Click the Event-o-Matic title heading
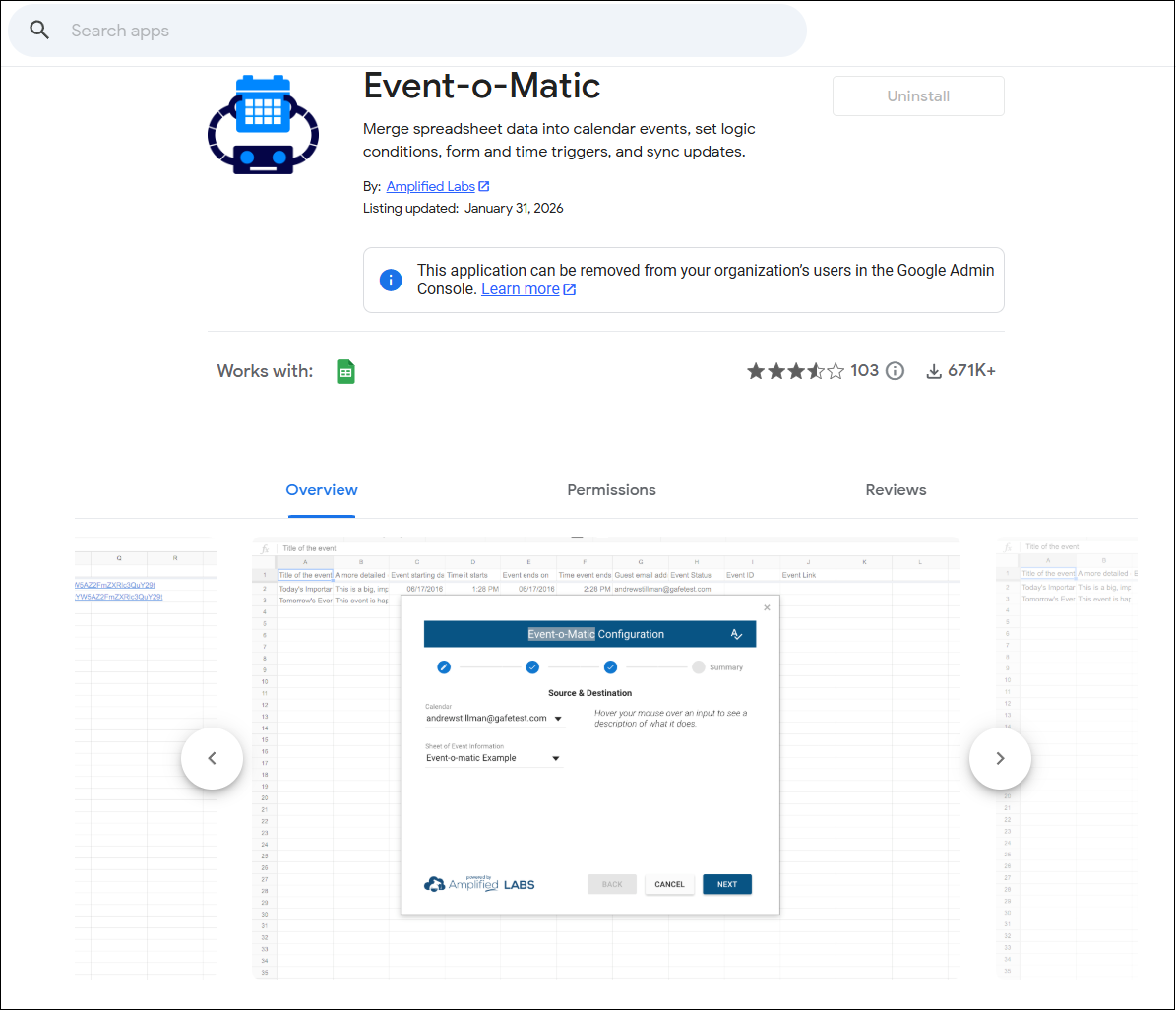This screenshot has height=1013, width=1176. click(x=481, y=86)
